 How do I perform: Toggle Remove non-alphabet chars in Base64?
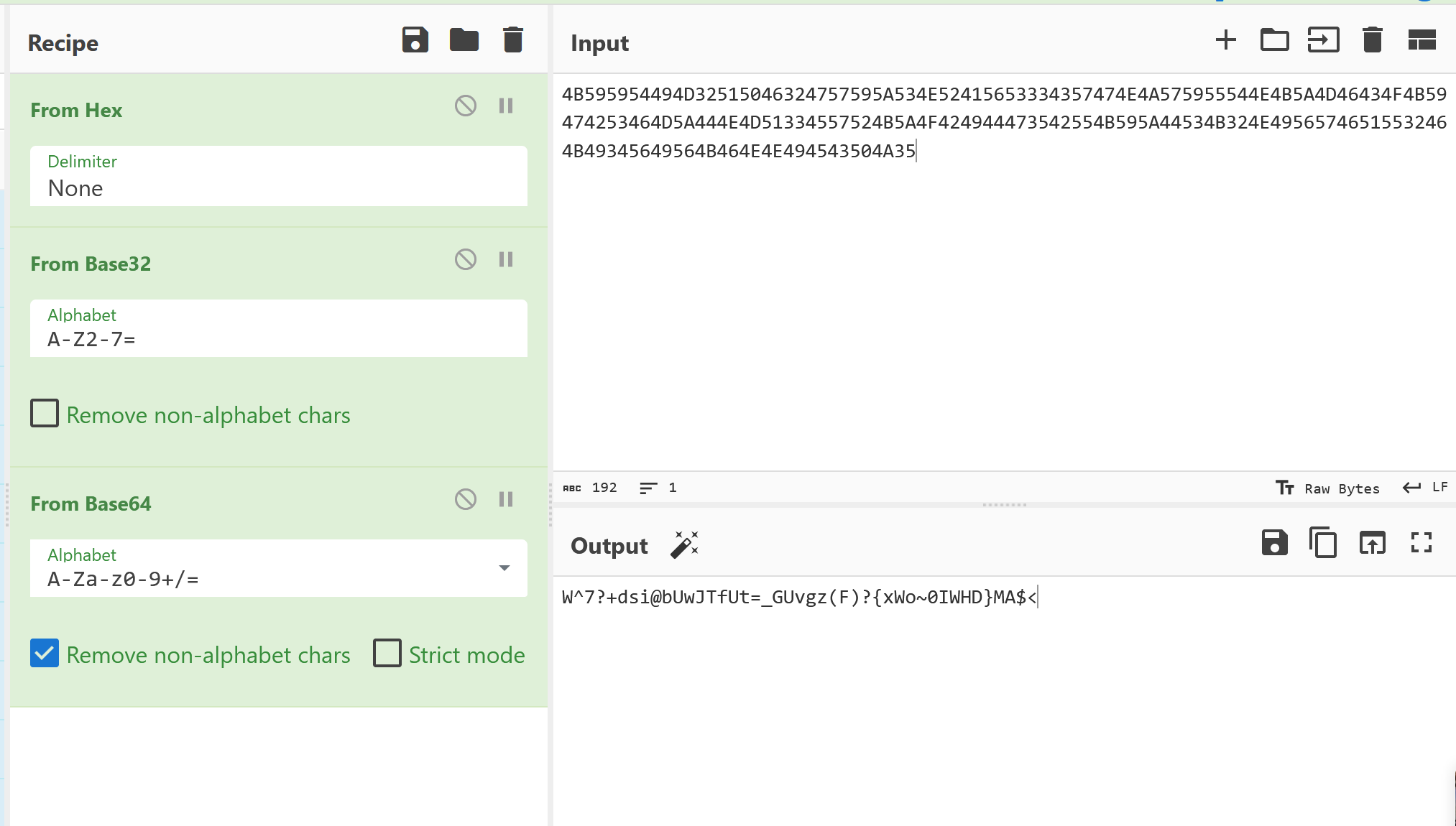tap(44, 654)
